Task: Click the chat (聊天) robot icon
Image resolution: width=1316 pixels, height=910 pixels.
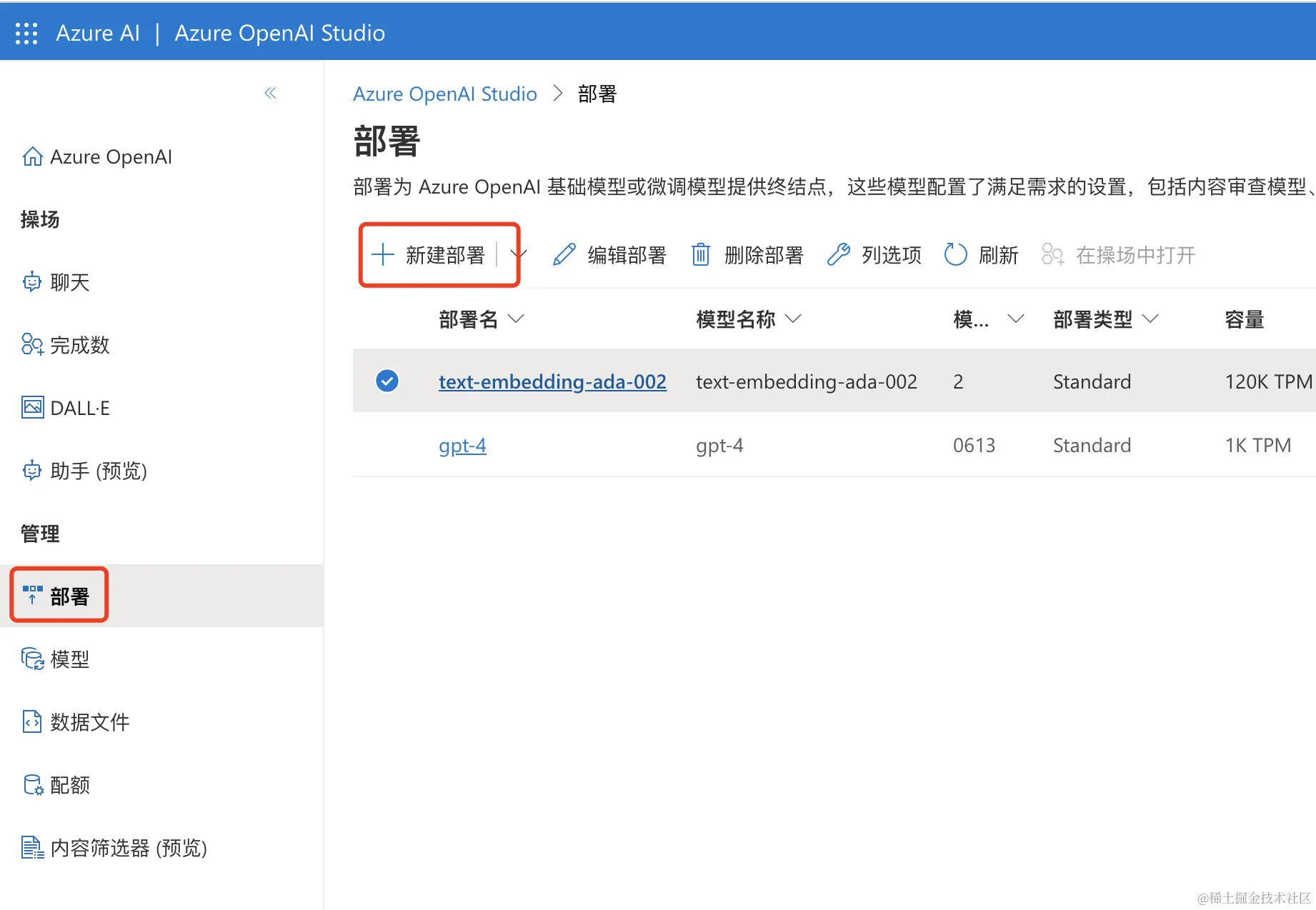Action: click(x=32, y=282)
